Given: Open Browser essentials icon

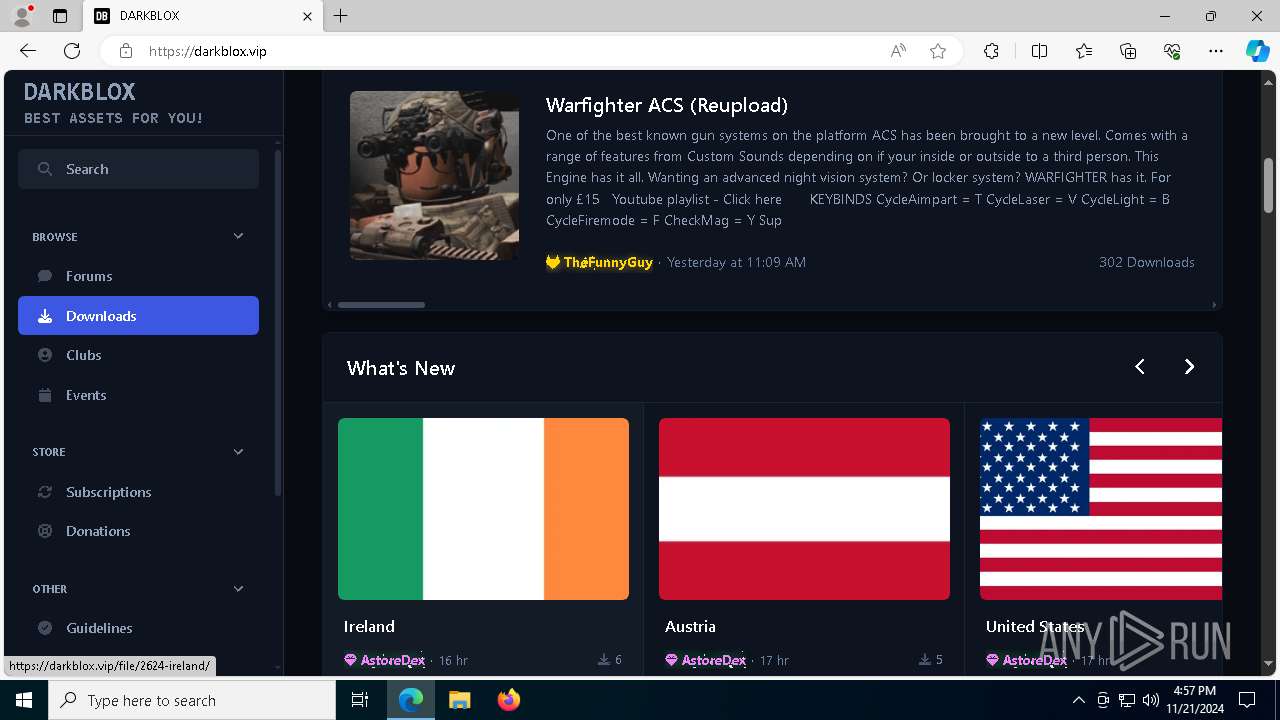Looking at the screenshot, I should point(1172,51).
